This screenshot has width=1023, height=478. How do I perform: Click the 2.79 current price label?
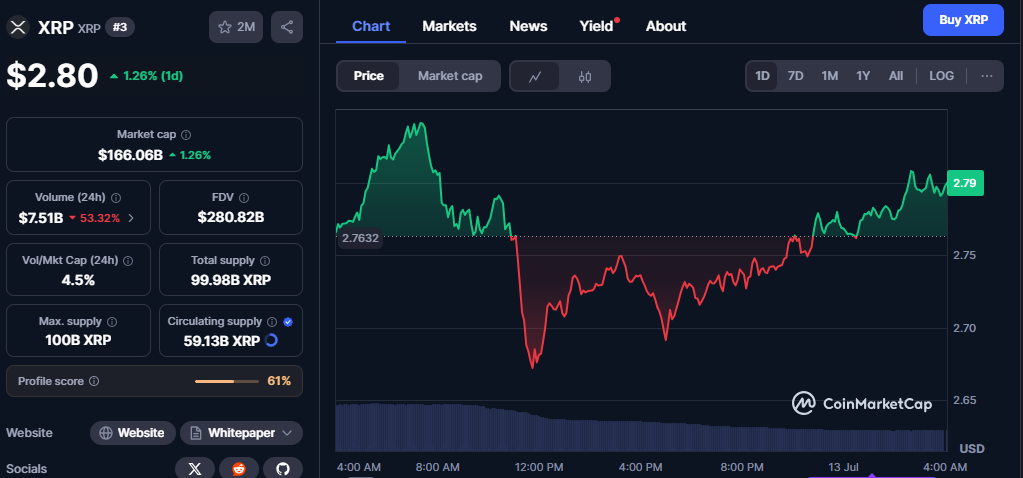[x=964, y=183]
